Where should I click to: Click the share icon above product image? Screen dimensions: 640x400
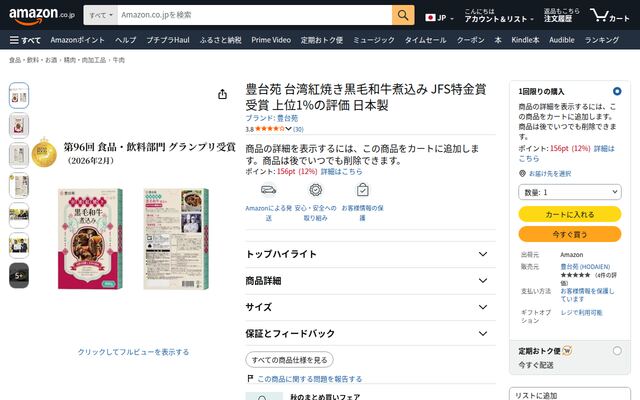pos(222,94)
